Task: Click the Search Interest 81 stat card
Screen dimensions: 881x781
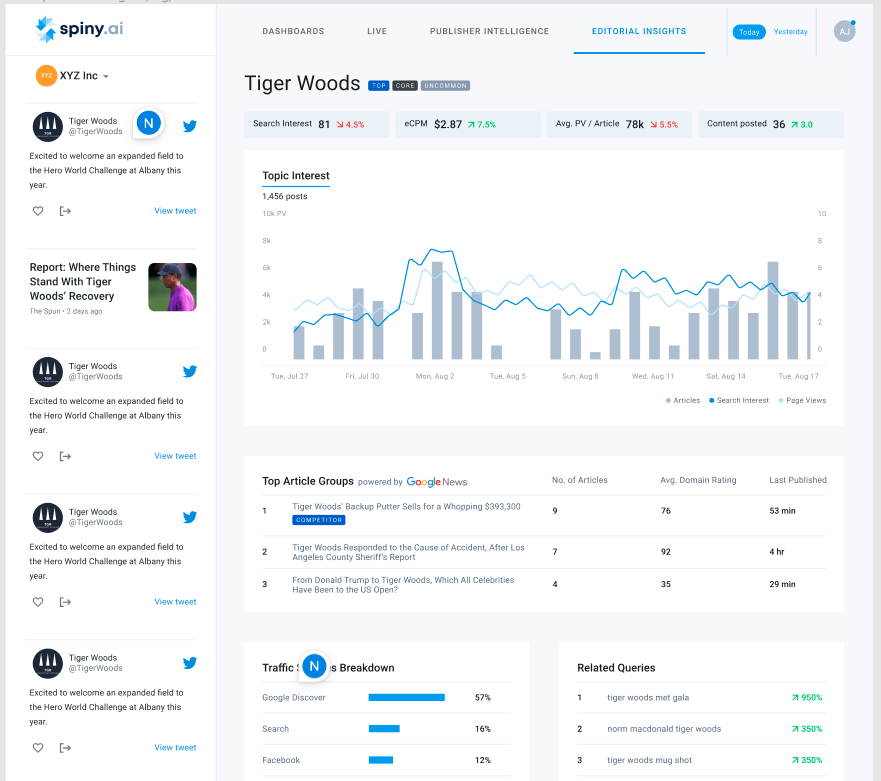Action: point(316,124)
